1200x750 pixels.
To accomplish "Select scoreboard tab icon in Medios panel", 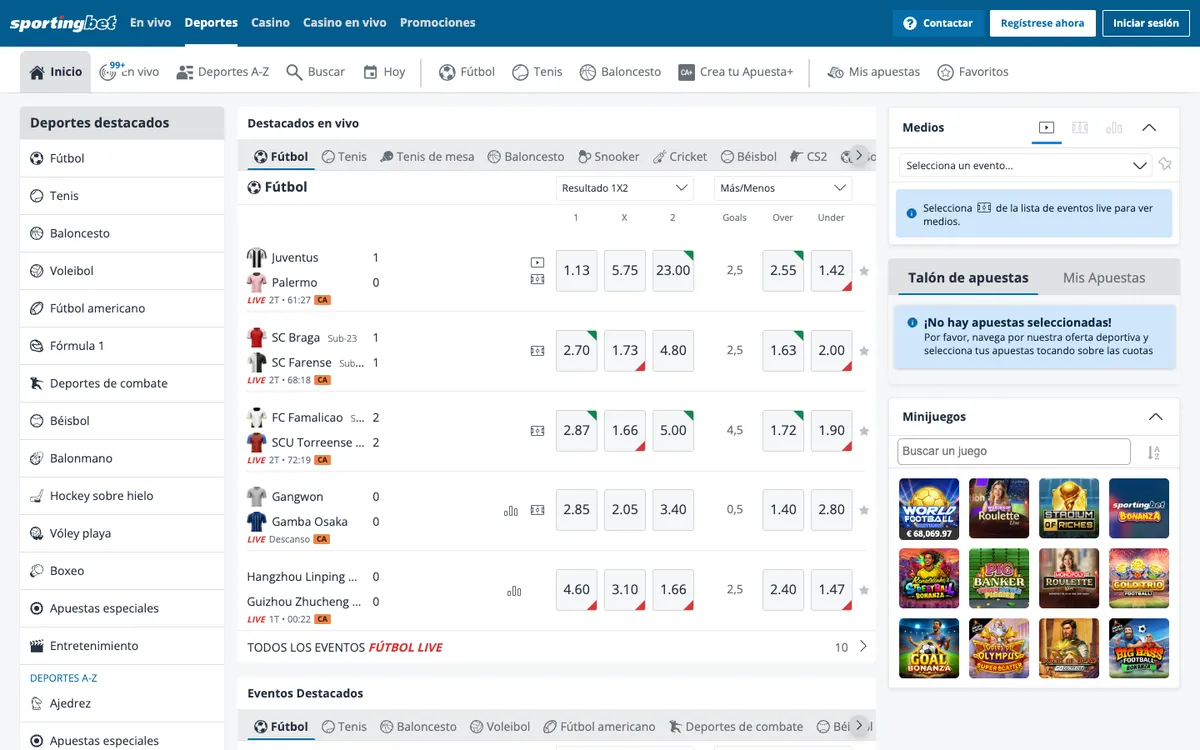I will click(1080, 128).
